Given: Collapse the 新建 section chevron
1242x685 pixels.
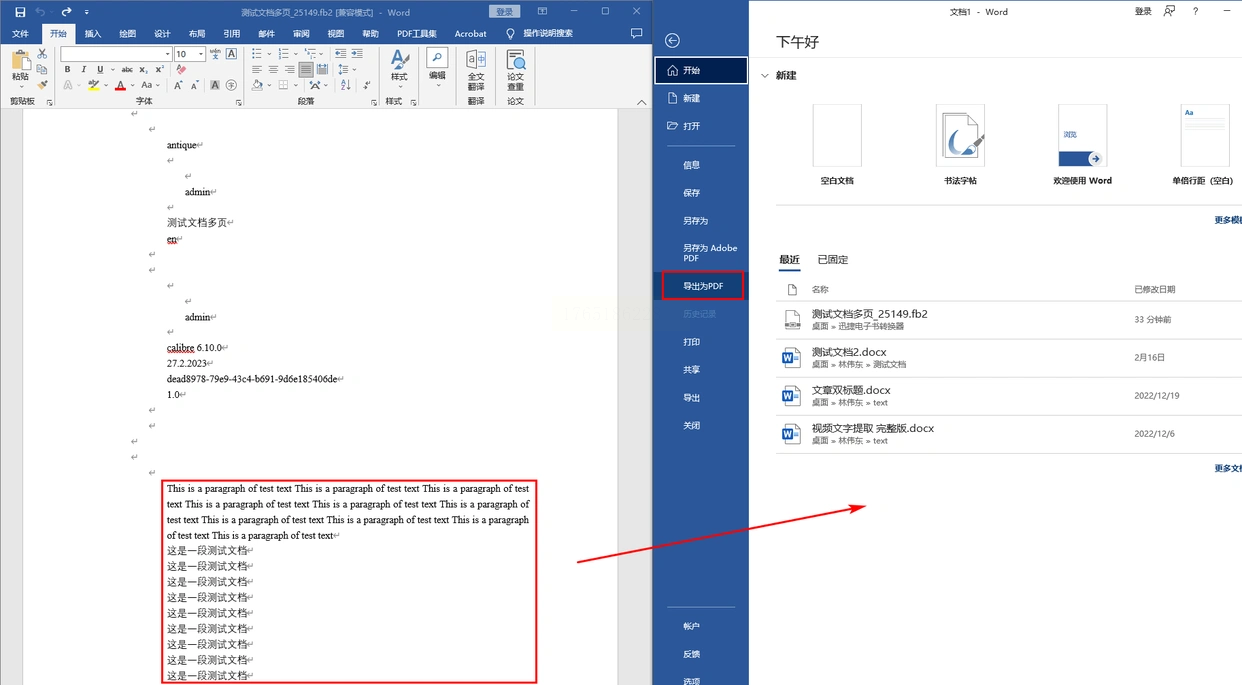Looking at the screenshot, I should [x=765, y=76].
